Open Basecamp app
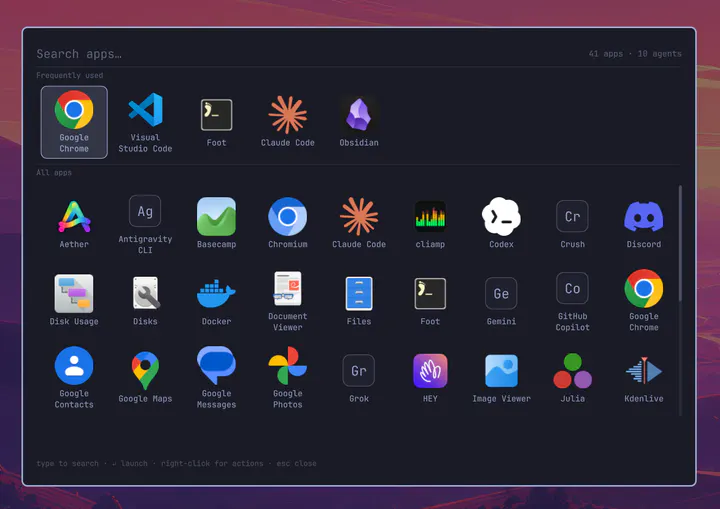The height and width of the screenshot is (509, 720). tap(216, 224)
